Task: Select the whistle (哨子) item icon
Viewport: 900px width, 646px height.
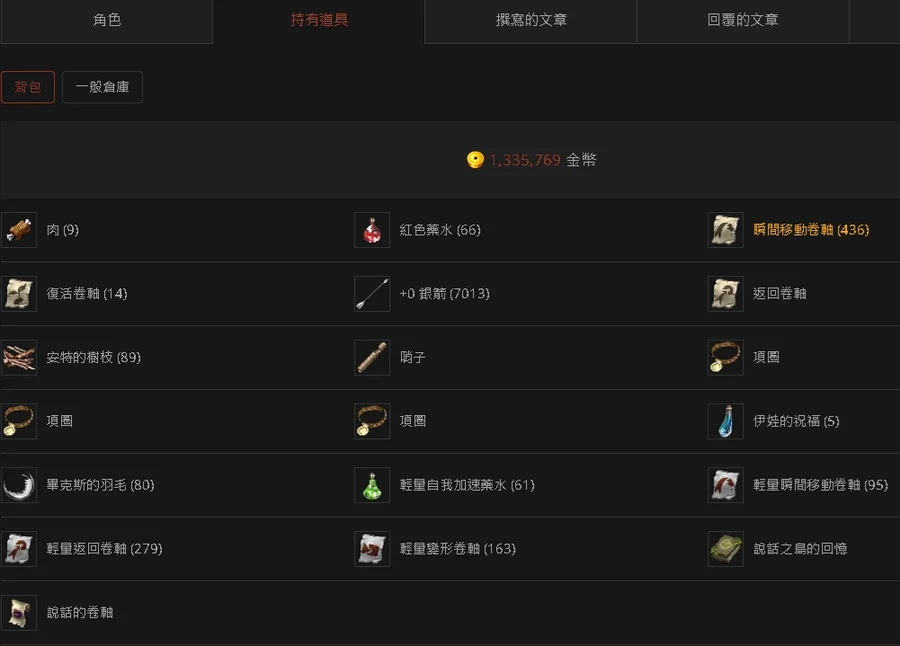Action: tap(372, 357)
